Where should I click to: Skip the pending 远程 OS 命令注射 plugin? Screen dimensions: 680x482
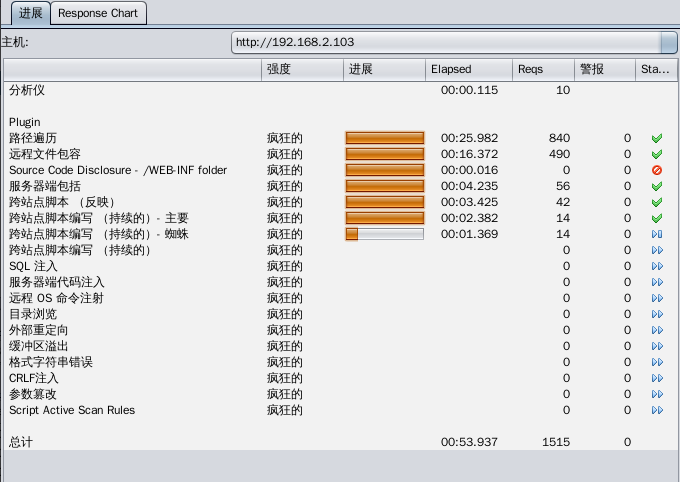pos(657,298)
